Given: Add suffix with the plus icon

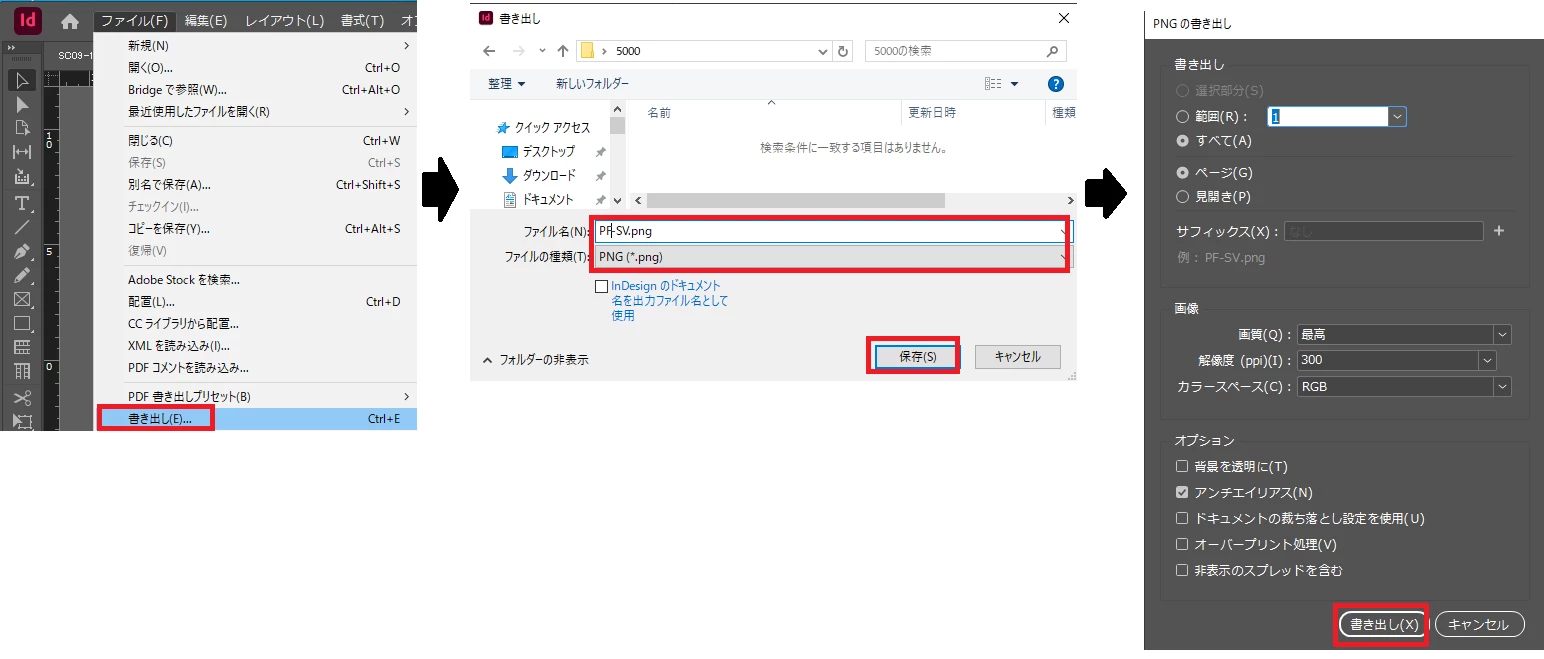Looking at the screenshot, I should pos(1498,231).
